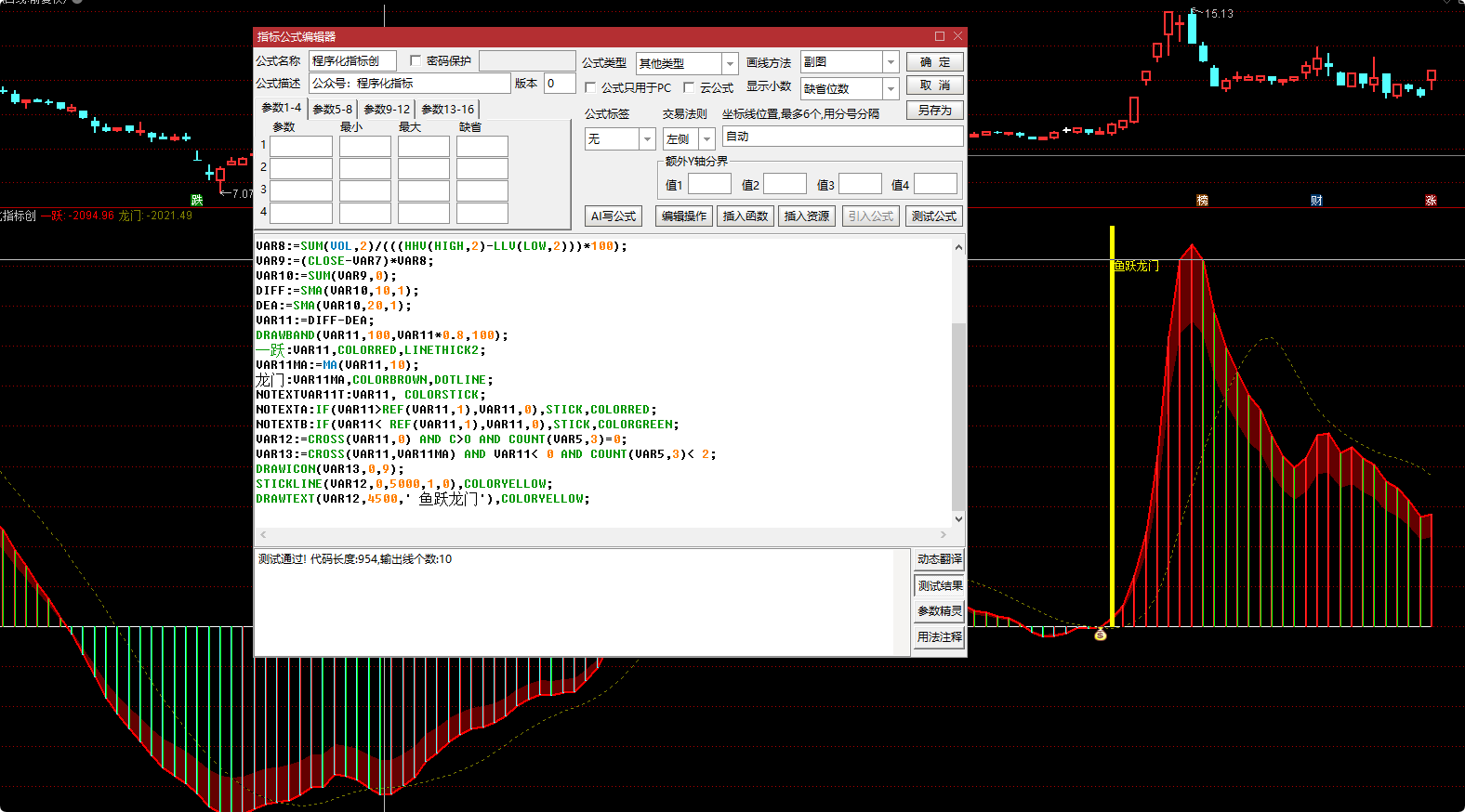
Task: Open the 公式类型 dropdown
Action: tap(730, 63)
